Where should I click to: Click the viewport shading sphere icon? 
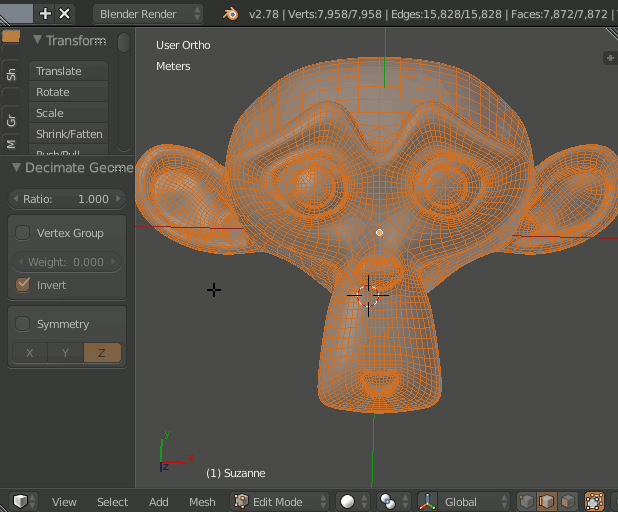point(347,501)
